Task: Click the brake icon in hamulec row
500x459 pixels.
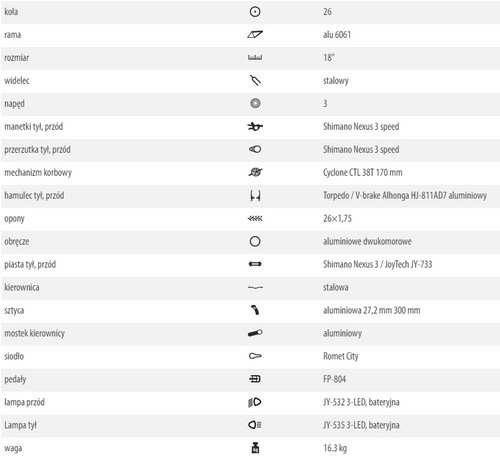Action: (x=255, y=196)
